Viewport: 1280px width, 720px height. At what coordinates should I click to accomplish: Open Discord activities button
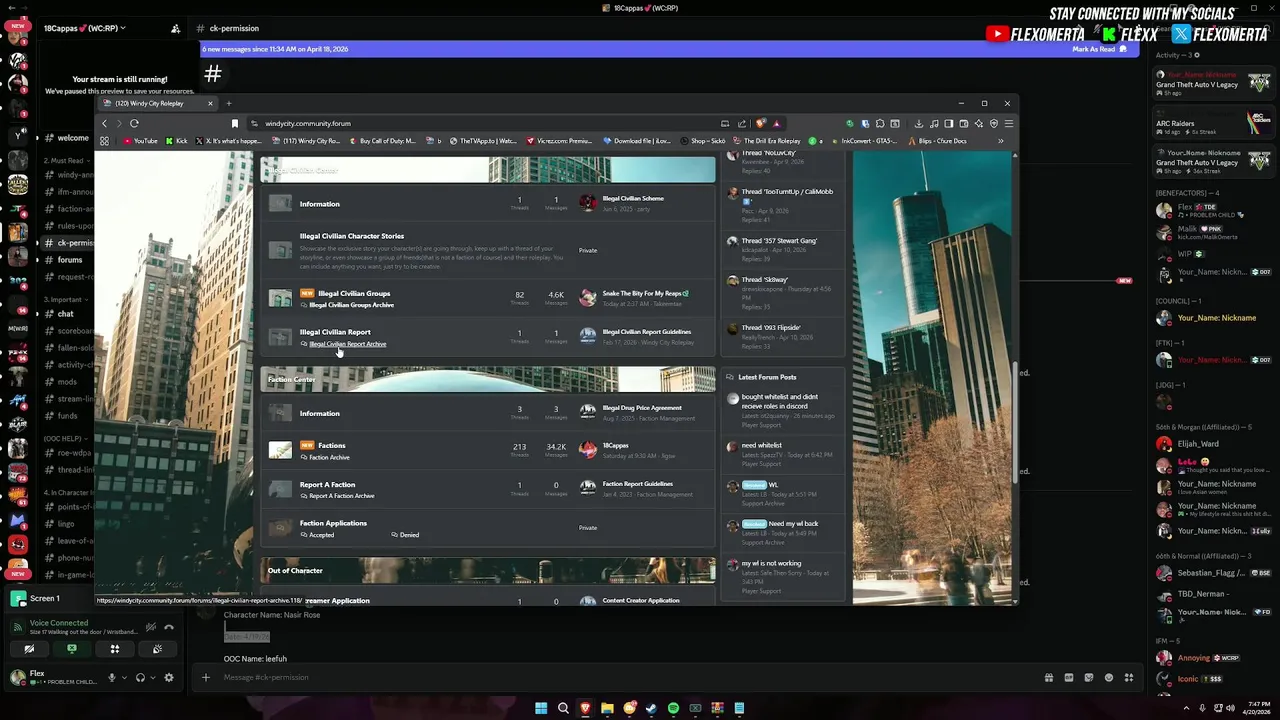pos(115,649)
